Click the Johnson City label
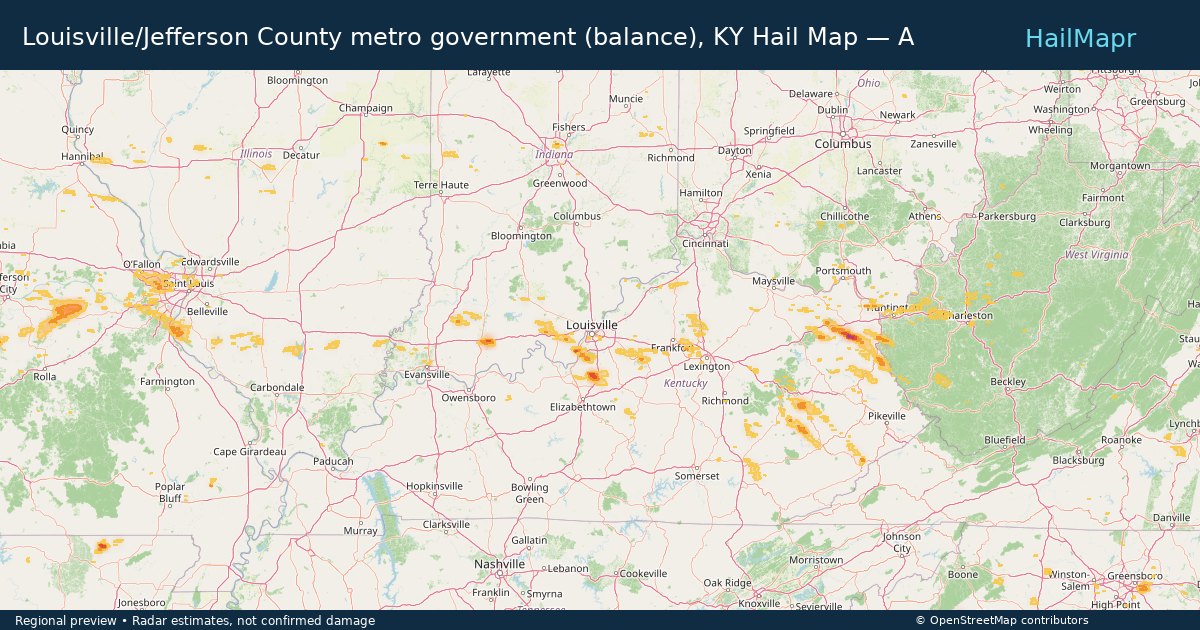Screen dimensions: 1200x630 pos(902,543)
